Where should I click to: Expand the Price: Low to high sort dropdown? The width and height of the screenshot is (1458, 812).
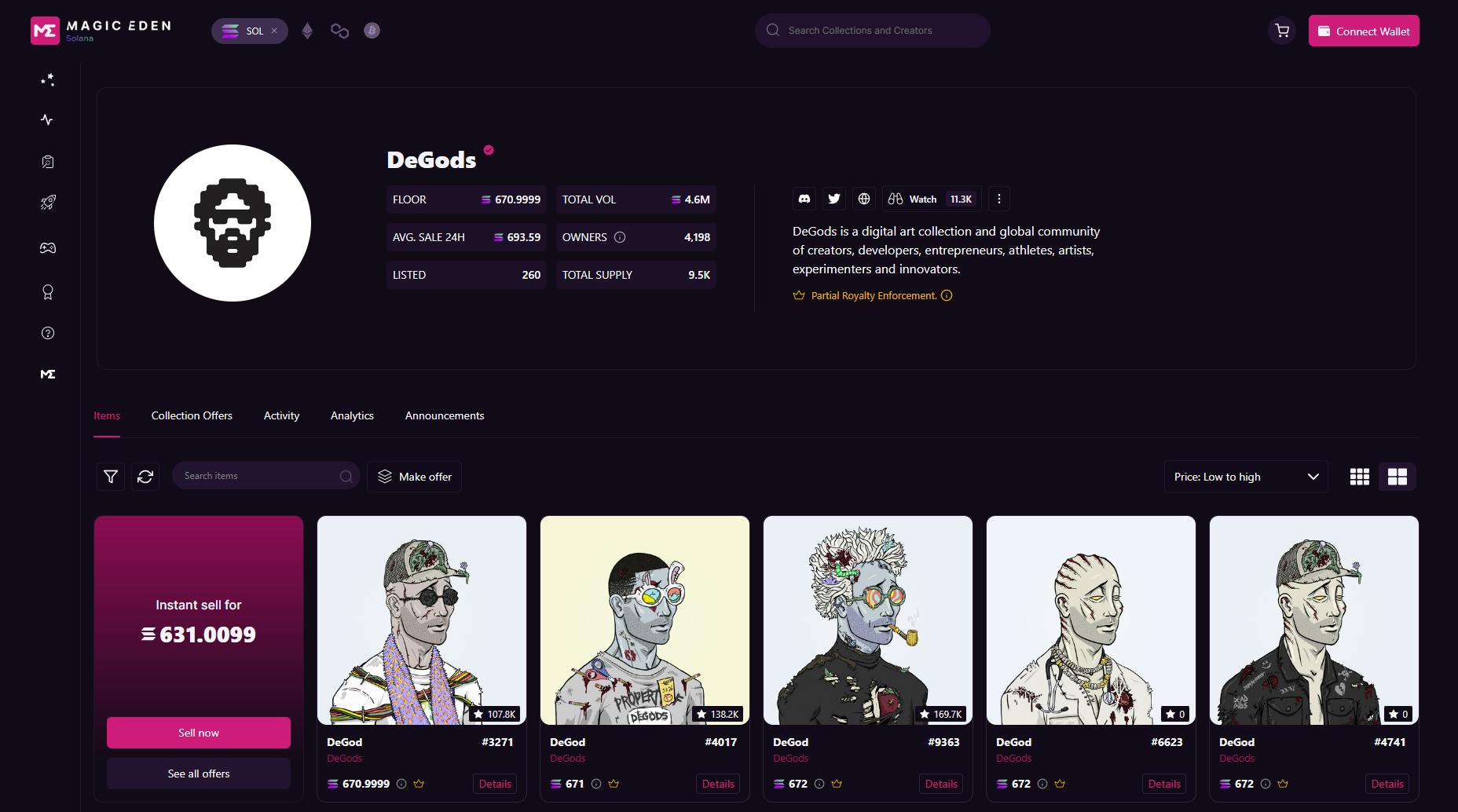(1246, 477)
